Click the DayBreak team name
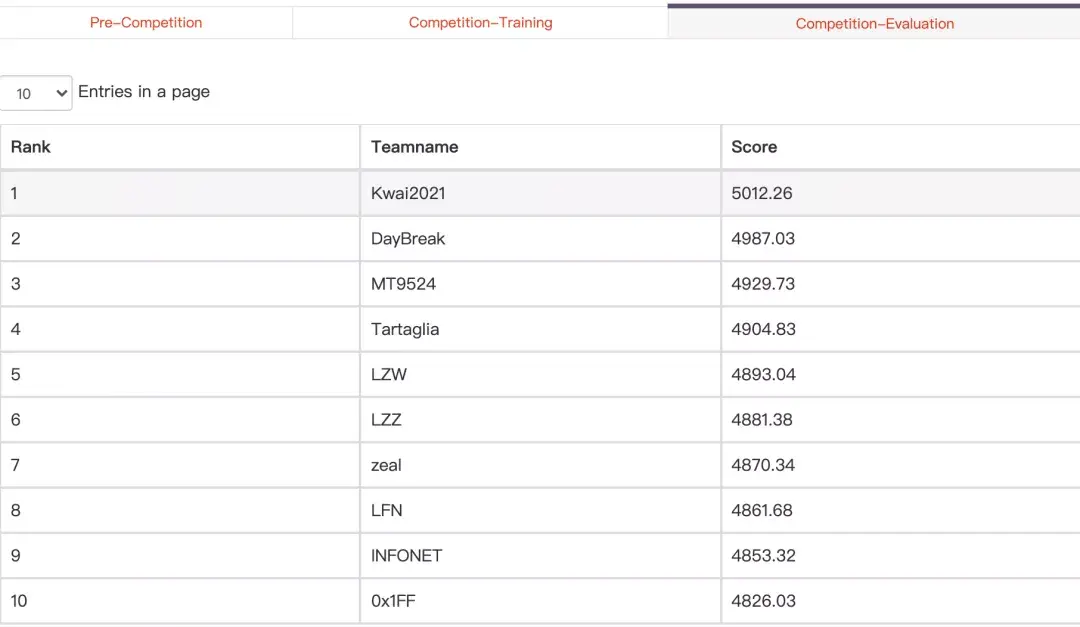 408,239
